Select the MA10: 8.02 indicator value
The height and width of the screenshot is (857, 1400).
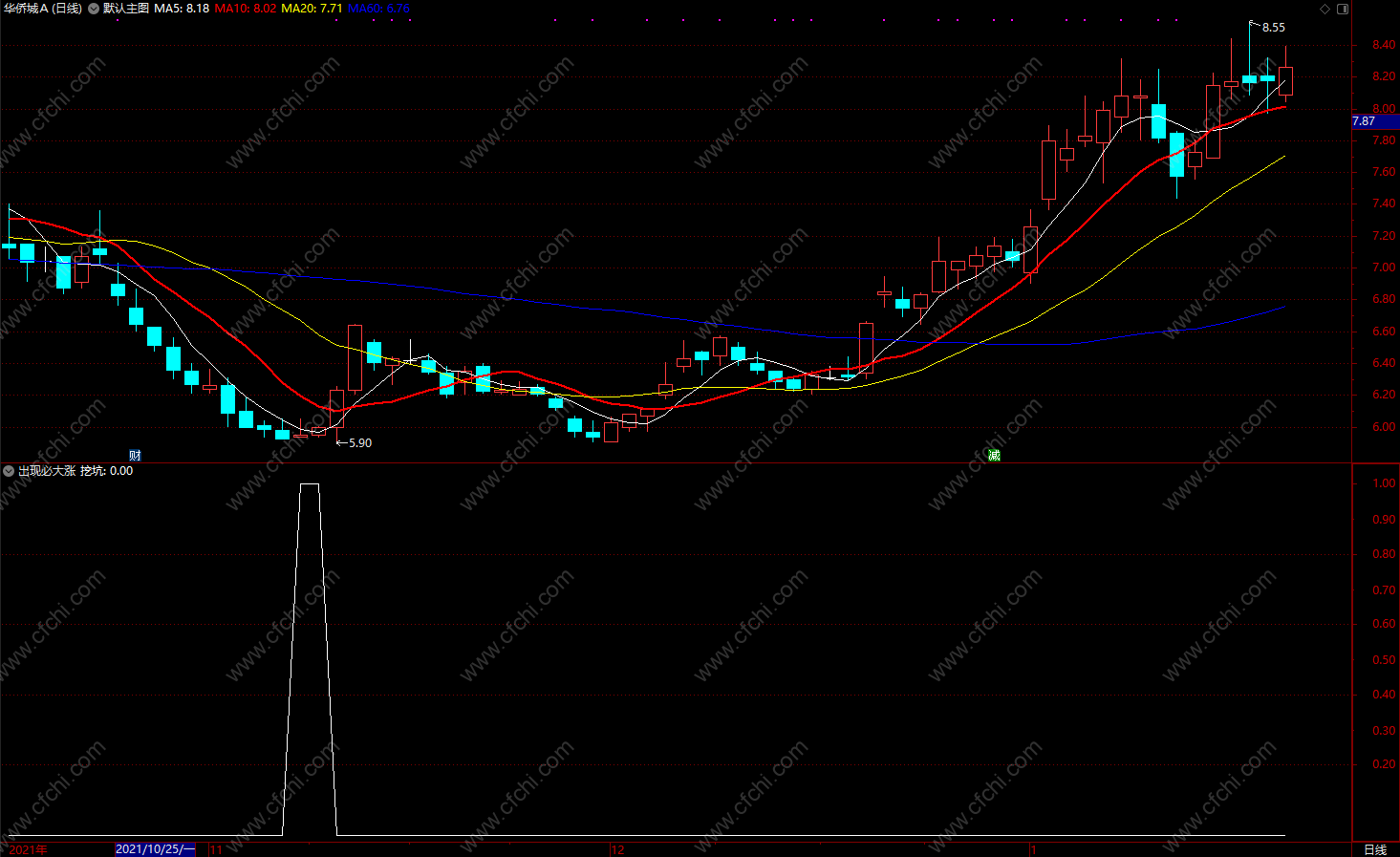[x=246, y=9]
